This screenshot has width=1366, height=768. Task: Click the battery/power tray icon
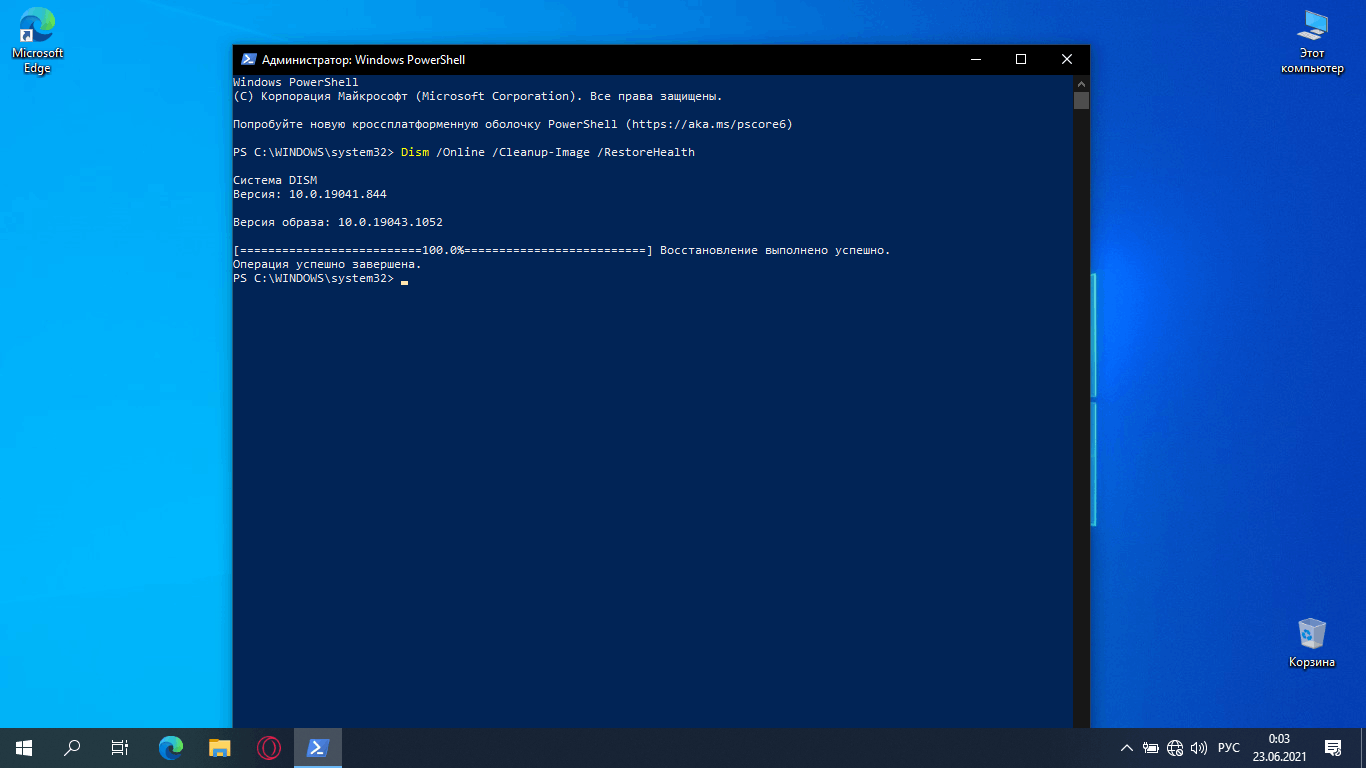(1151, 747)
